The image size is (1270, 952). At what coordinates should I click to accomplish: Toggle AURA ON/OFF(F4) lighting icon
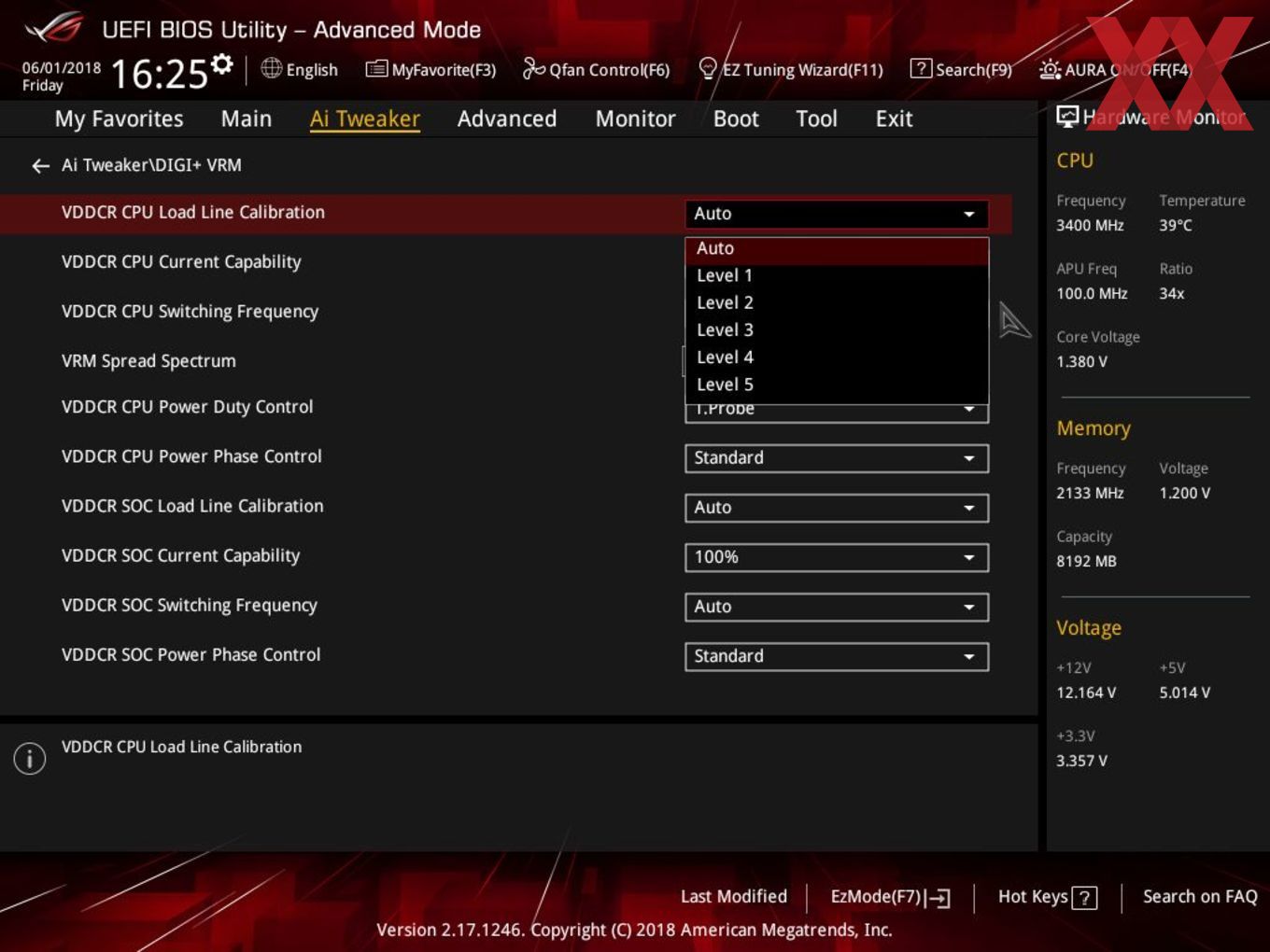tap(1050, 69)
